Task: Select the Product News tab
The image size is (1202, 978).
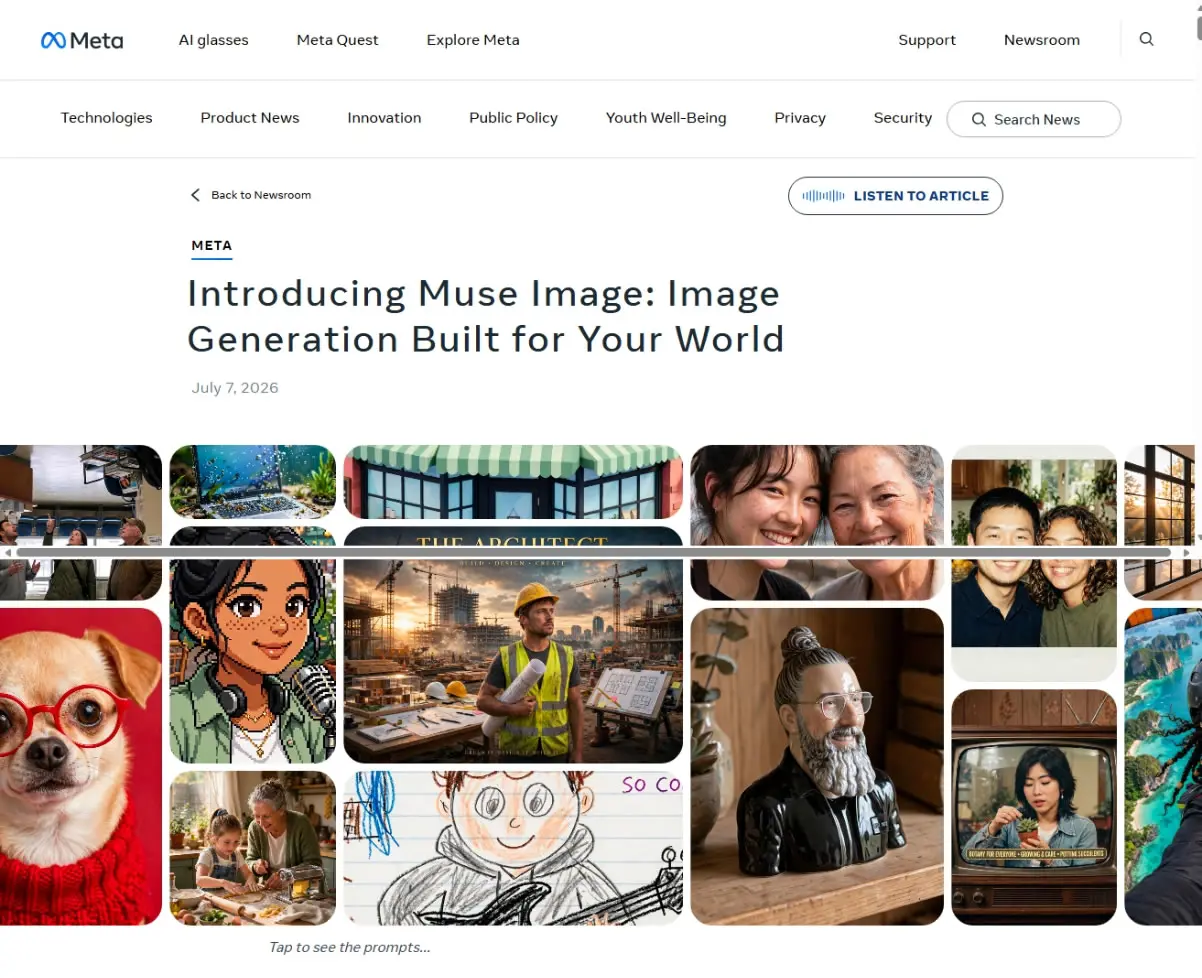Action: pyautogui.click(x=250, y=118)
